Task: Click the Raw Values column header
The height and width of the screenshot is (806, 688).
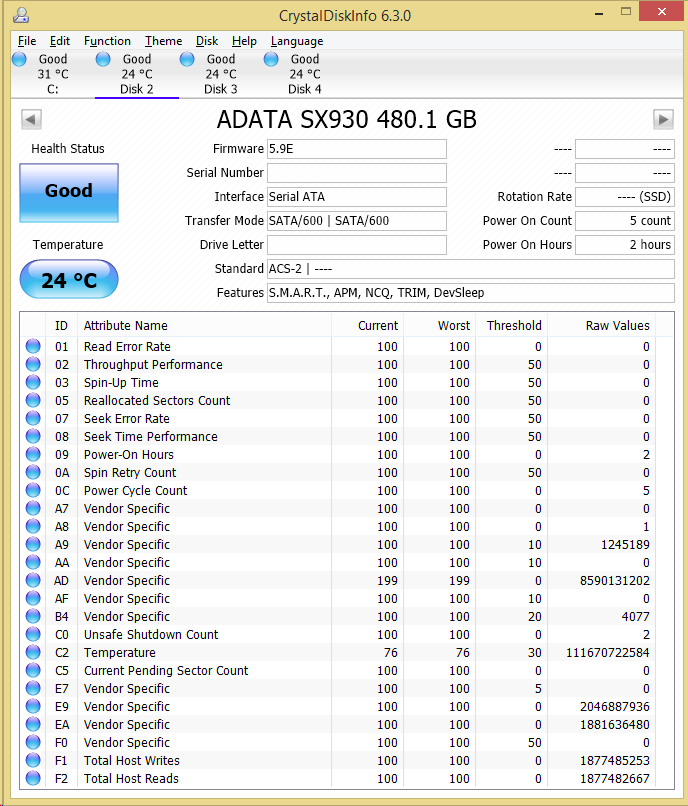Action: click(617, 326)
